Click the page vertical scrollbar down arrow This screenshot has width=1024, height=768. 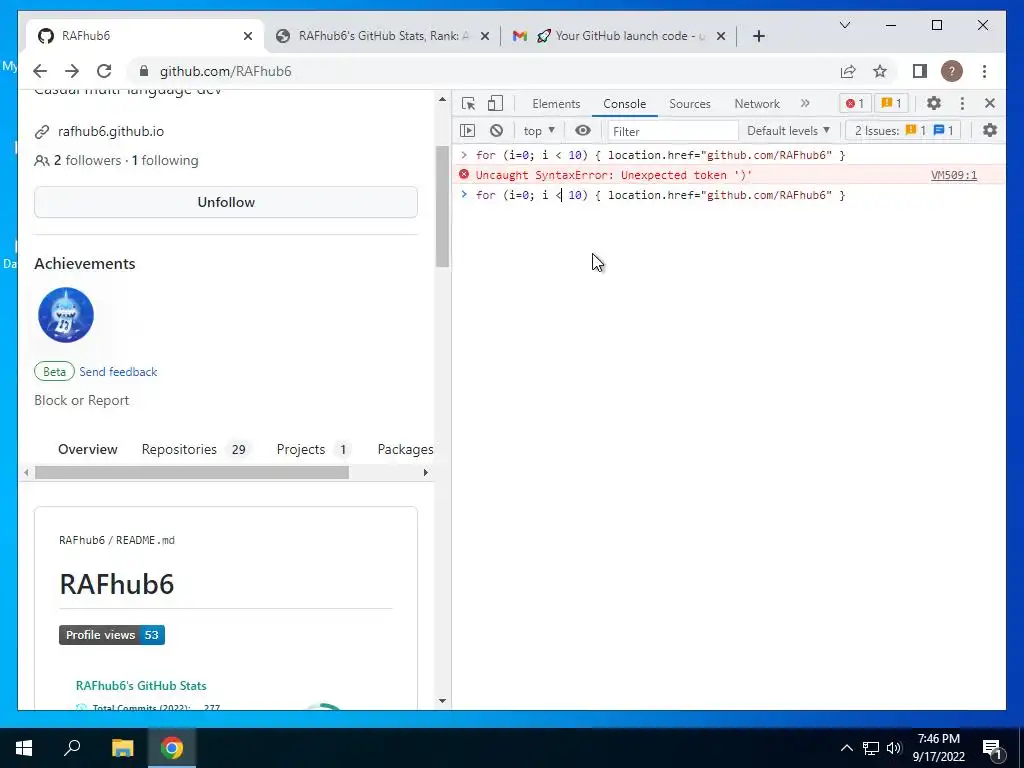(x=442, y=701)
